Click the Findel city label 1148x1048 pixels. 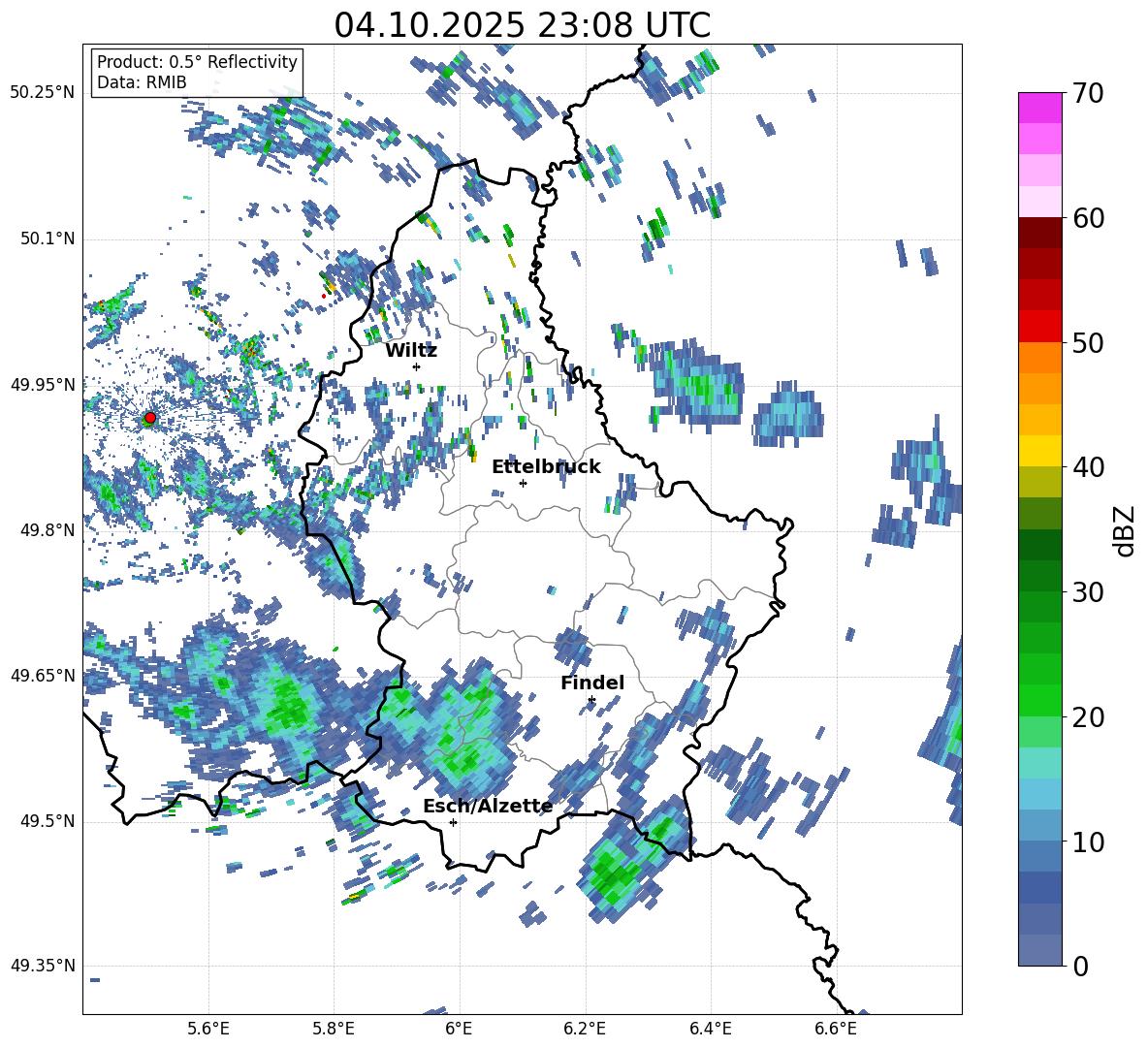tap(592, 683)
